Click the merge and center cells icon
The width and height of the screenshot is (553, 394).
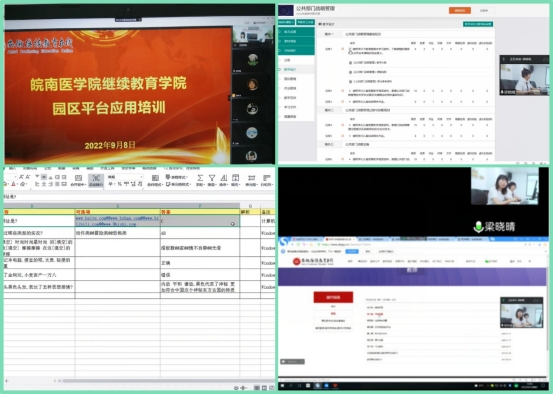click(x=78, y=178)
